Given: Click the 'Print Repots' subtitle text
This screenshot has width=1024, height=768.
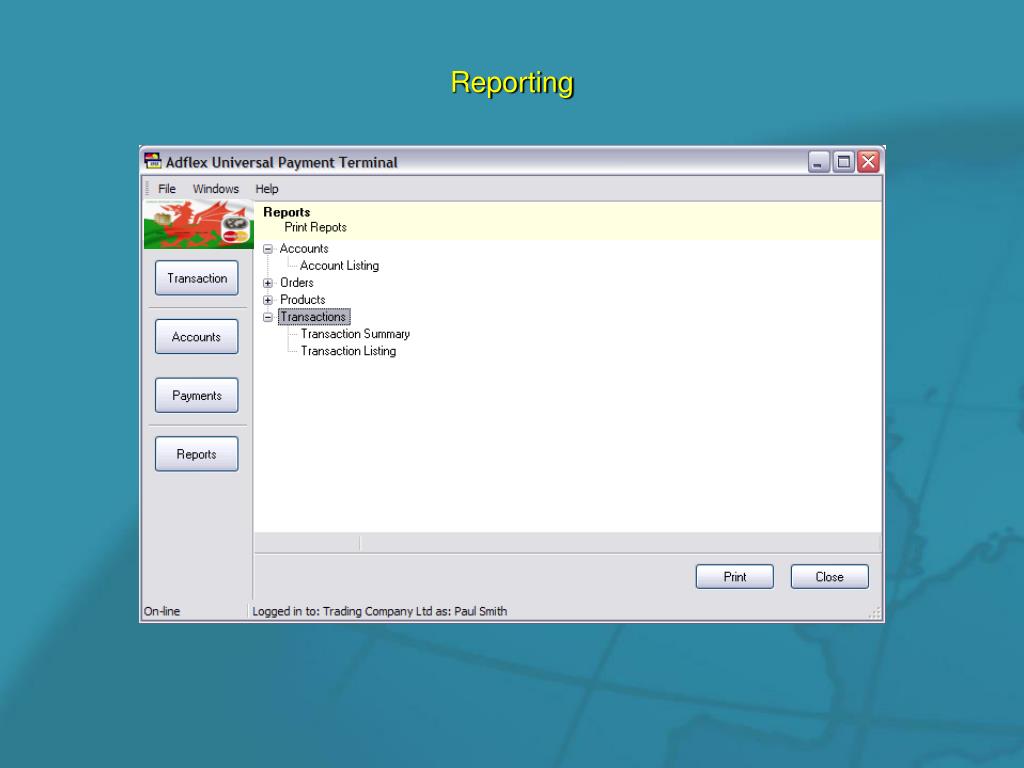Looking at the screenshot, I should [315, 227].
